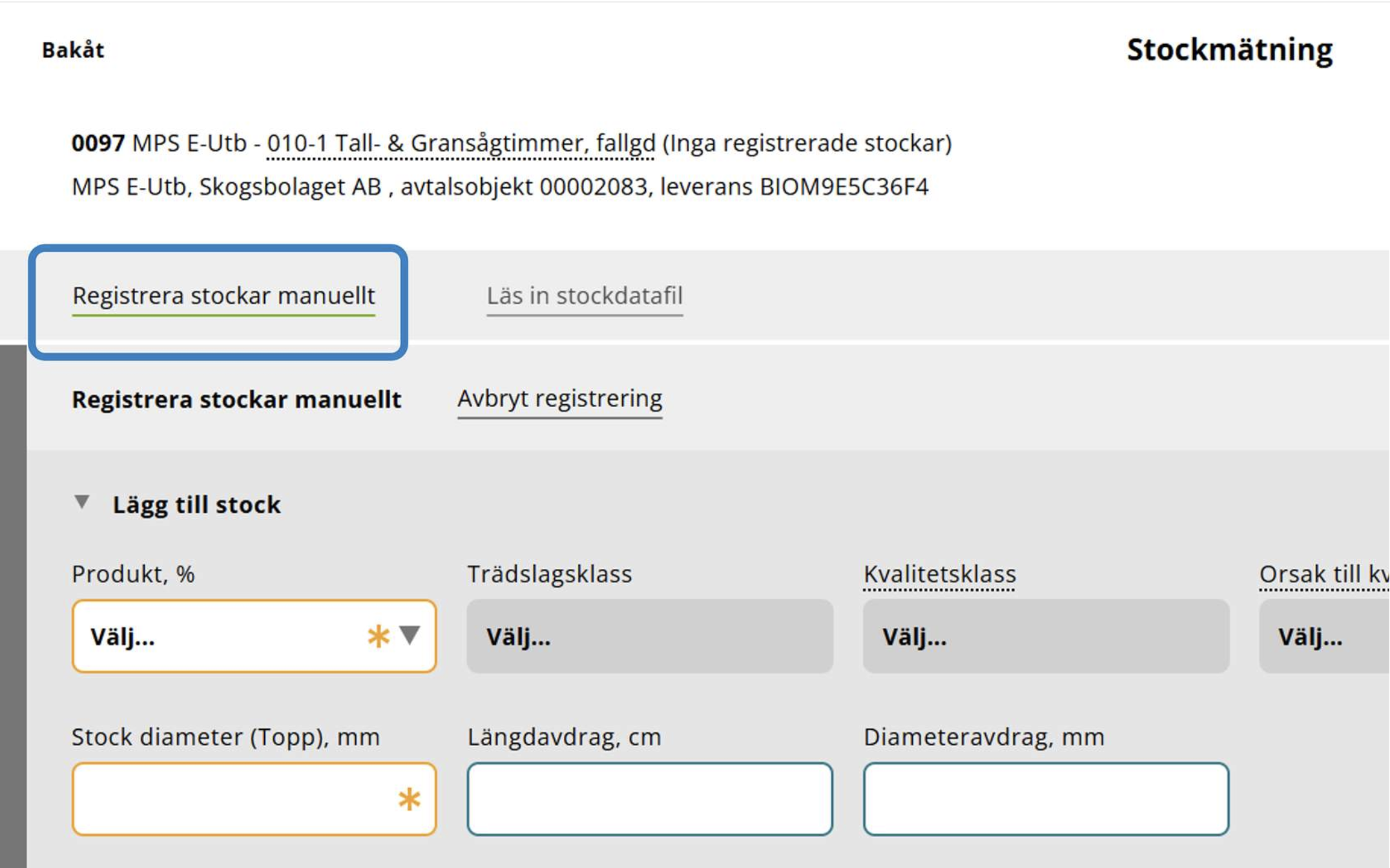Screen dimensions: 1390x868
Task: Click the Kvalitetsklass underlined label
Action: click(939, 574)
